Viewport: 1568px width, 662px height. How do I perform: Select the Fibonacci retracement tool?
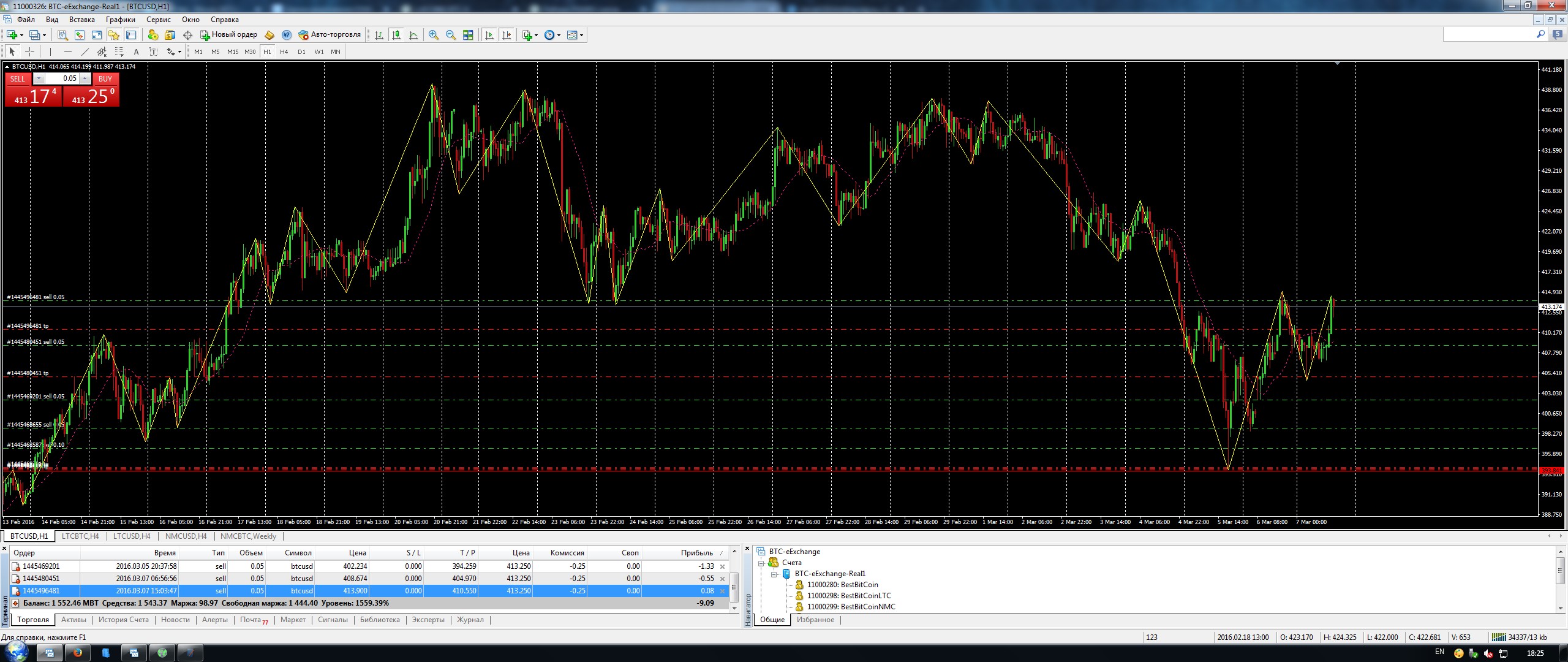(x=119, y=52)
